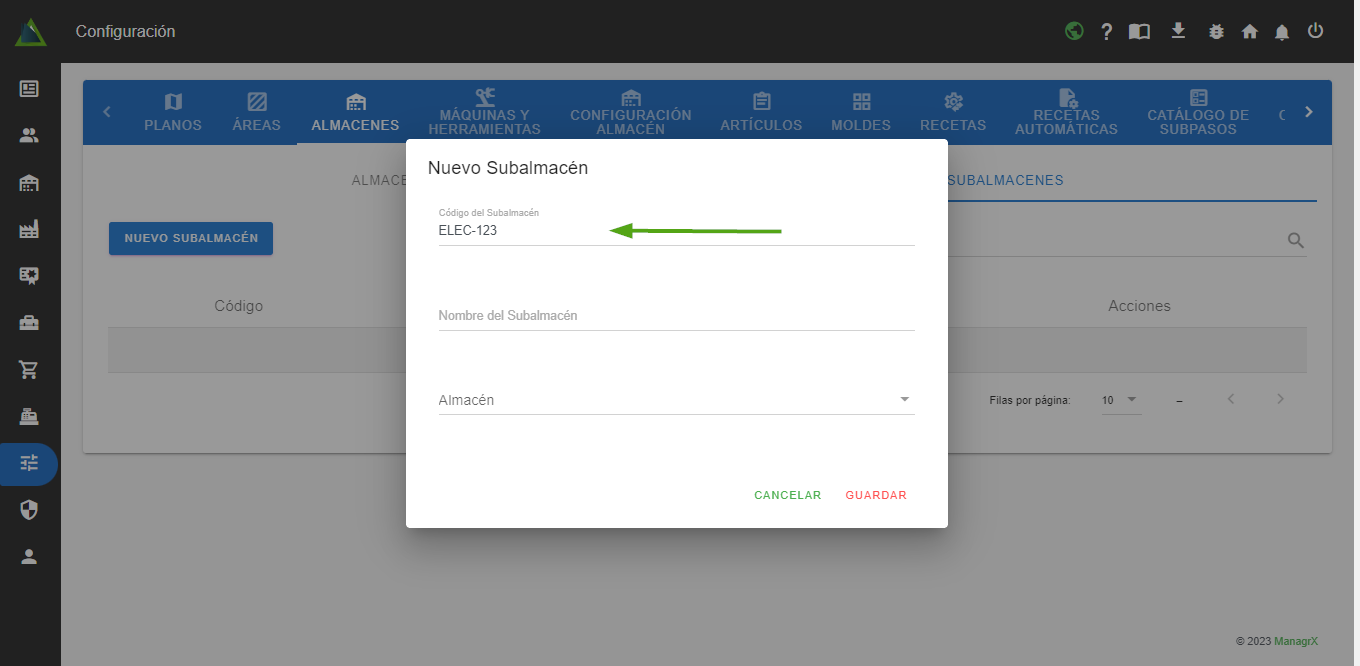Switch to the Artículos tab

[x=761, y=112]
